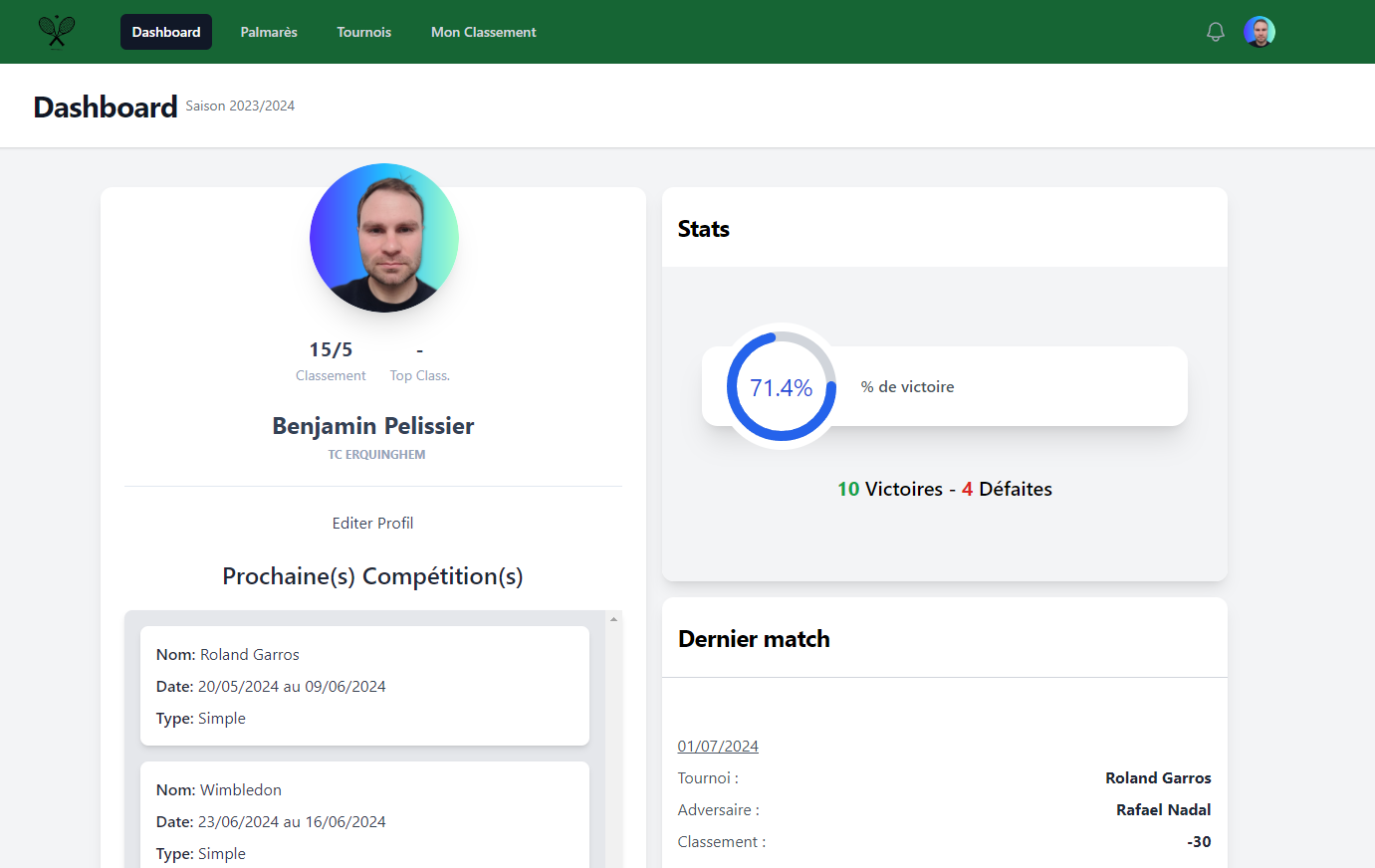Open the notifications bell
The image size is (1375, 868).
coord(1216,32)
